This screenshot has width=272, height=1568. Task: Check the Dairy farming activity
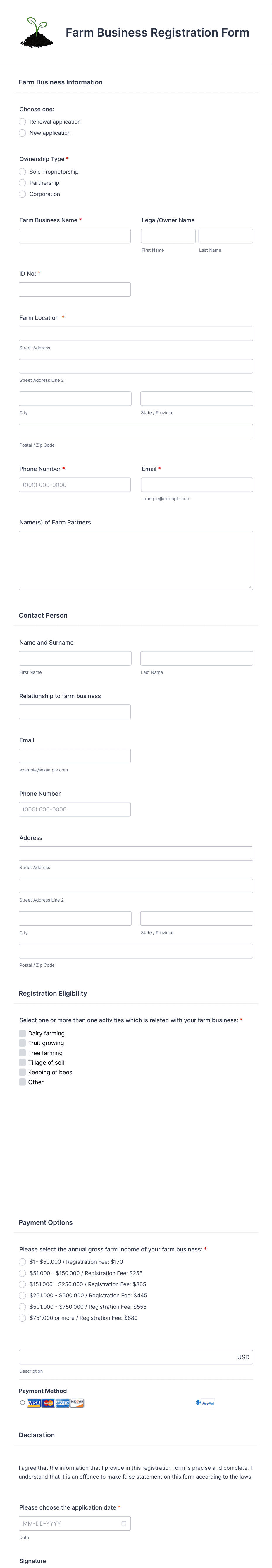(x=23, y=1033)
